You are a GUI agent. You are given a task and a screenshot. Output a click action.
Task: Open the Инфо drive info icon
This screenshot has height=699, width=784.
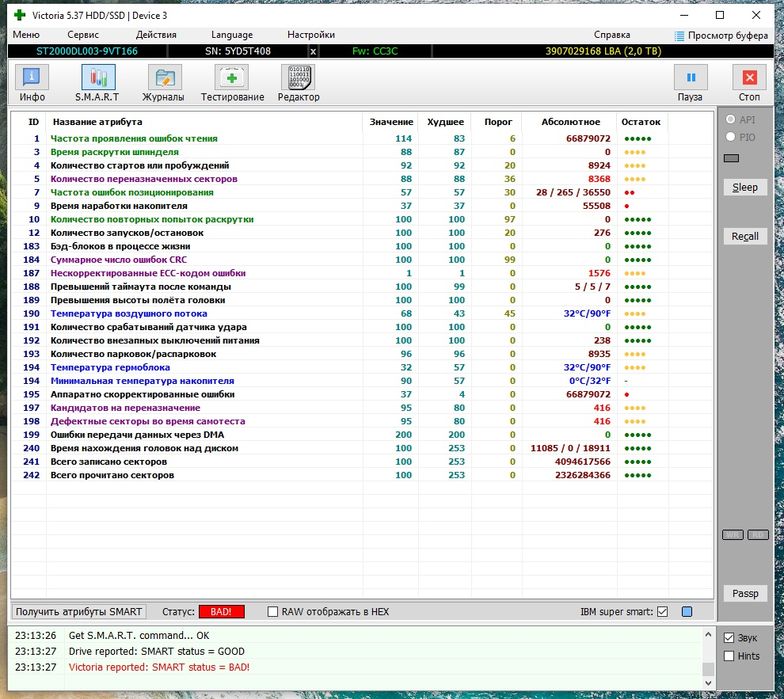[x=32, y=78]
